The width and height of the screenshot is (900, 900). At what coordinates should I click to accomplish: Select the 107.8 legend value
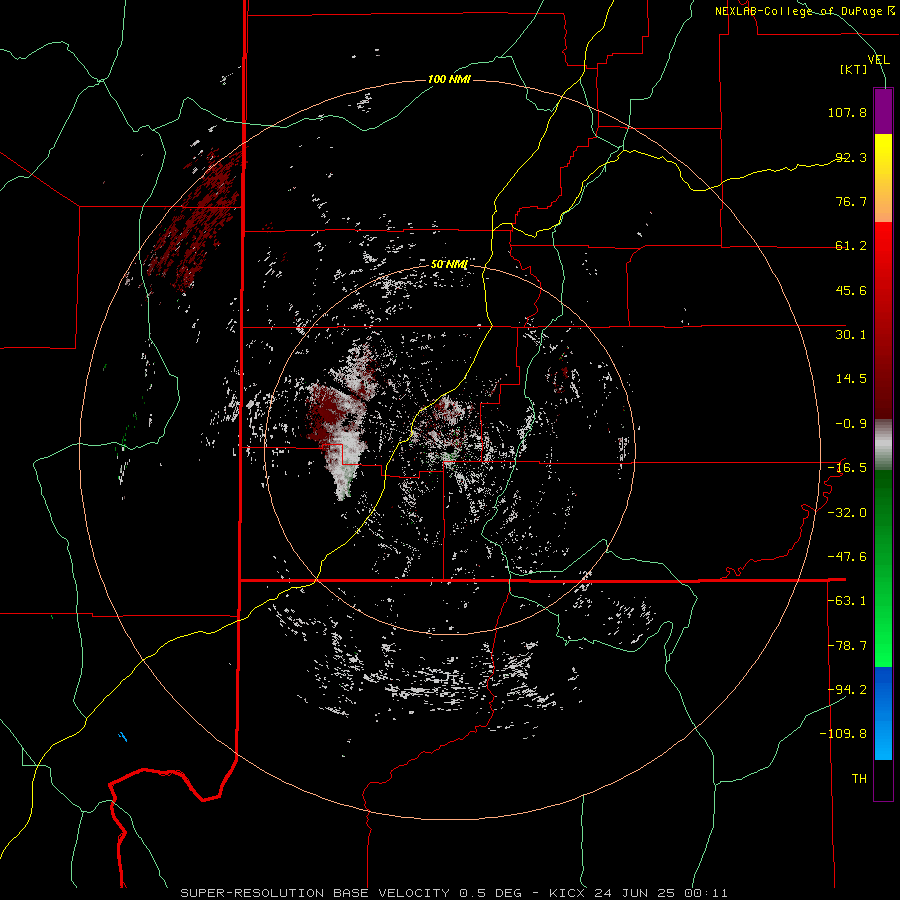[847, 112]
